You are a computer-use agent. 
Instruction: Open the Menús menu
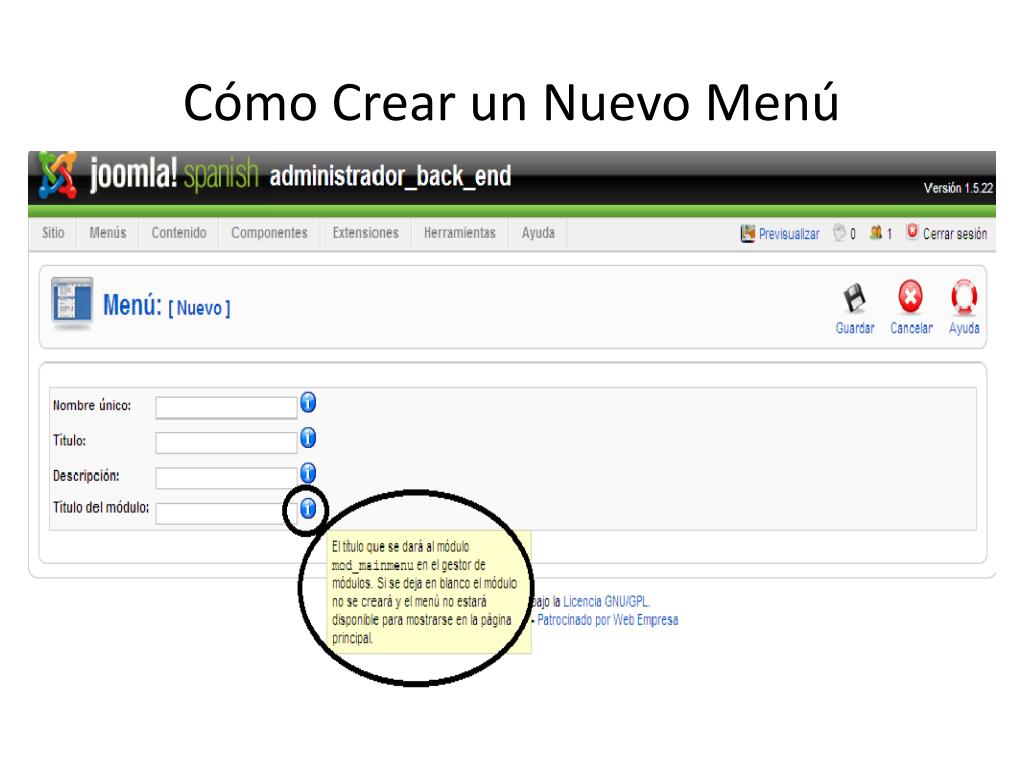pyautogui.click(x=108, y=233)
